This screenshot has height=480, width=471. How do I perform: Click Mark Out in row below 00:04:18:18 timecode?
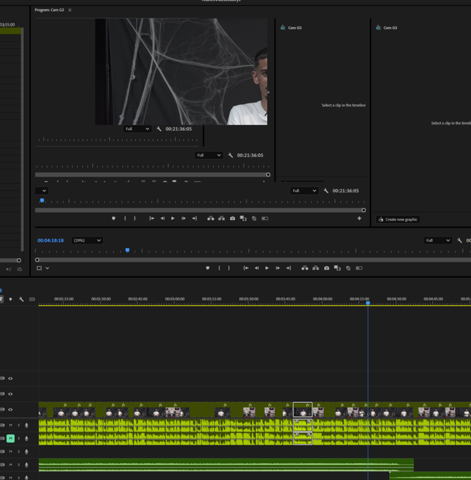(x=229, y=268)
